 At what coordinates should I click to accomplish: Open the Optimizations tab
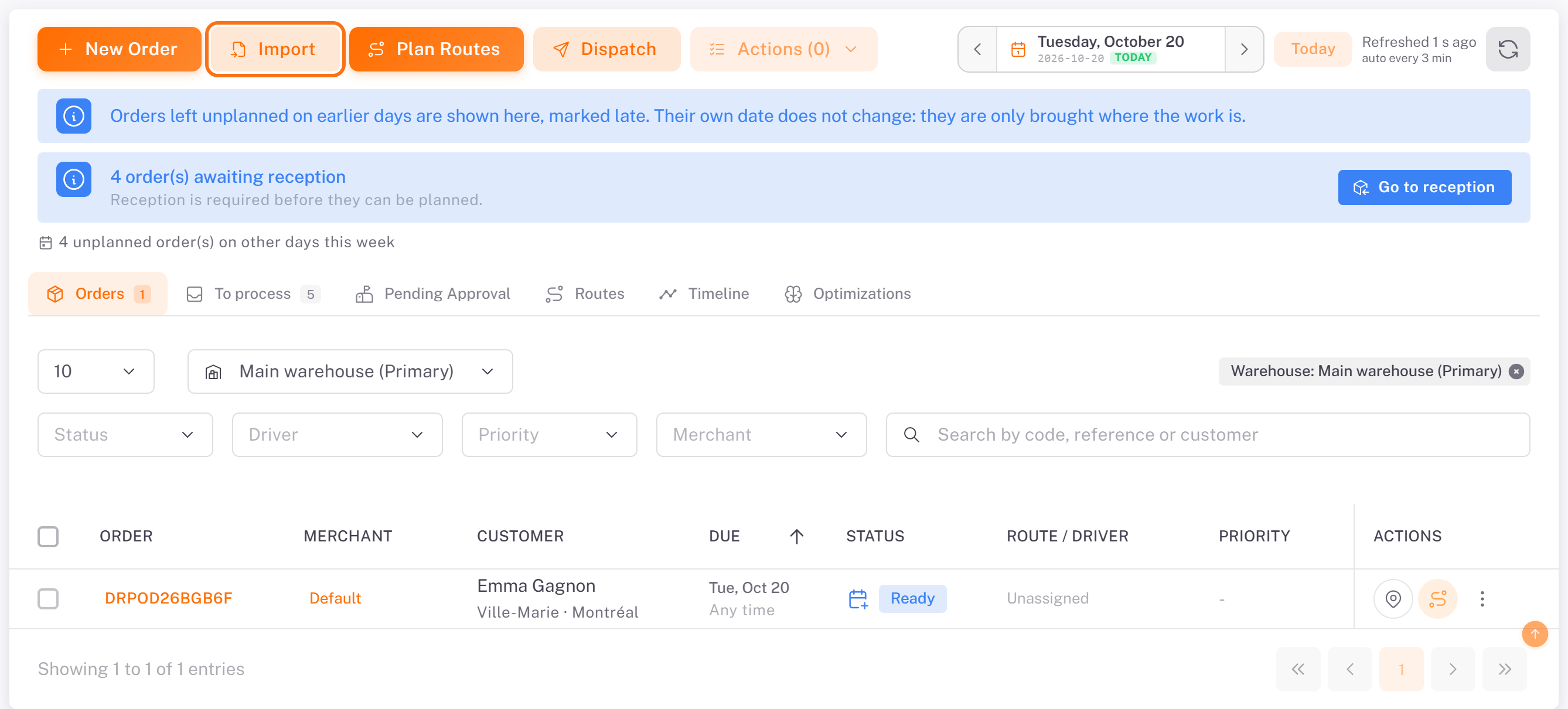coord(847,294)
